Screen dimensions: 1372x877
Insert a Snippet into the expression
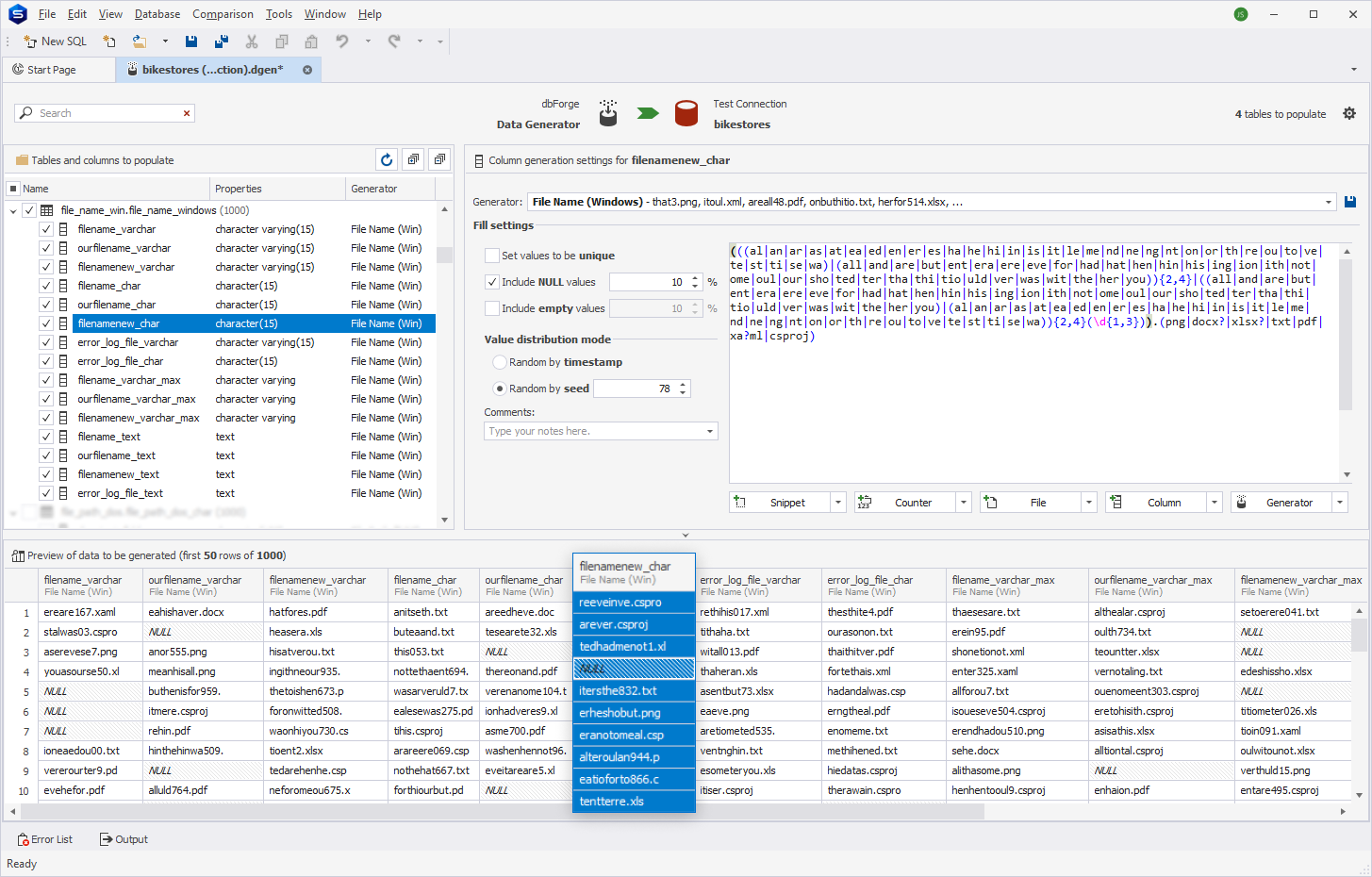[780, 503]
